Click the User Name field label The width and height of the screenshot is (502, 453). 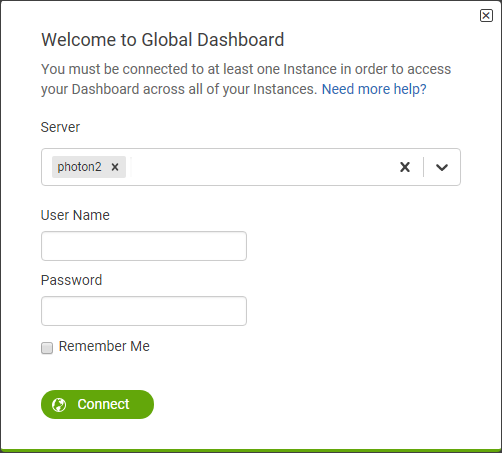pyautogui.click(x=75, y=215)
